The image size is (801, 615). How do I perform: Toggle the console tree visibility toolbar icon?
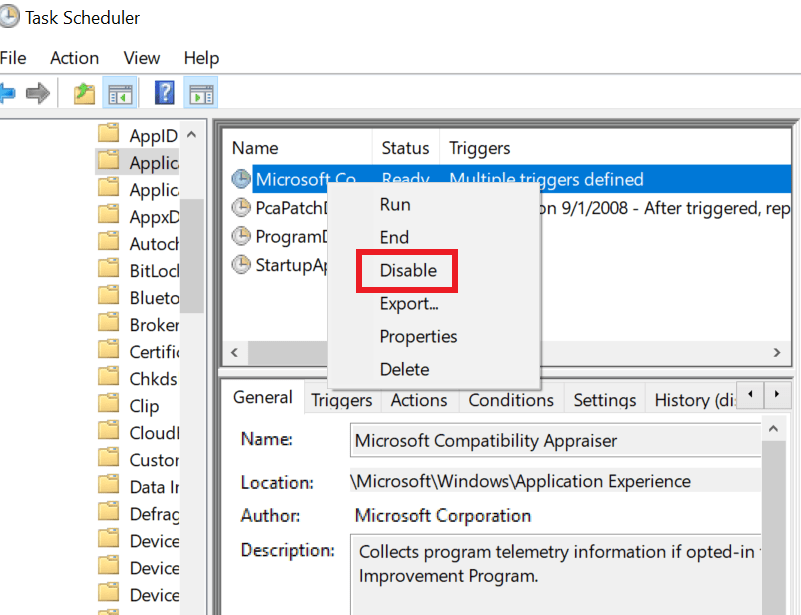pyautogui.click(x=121, y=92)
